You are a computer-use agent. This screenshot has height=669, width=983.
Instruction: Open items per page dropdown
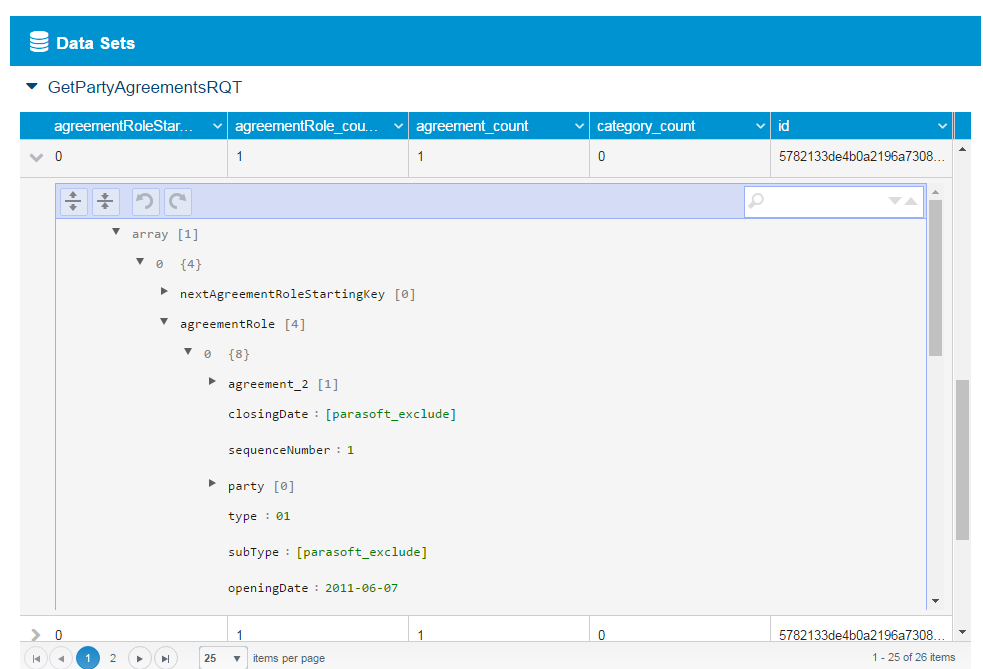pyautogui.click(x=223, y=658)
